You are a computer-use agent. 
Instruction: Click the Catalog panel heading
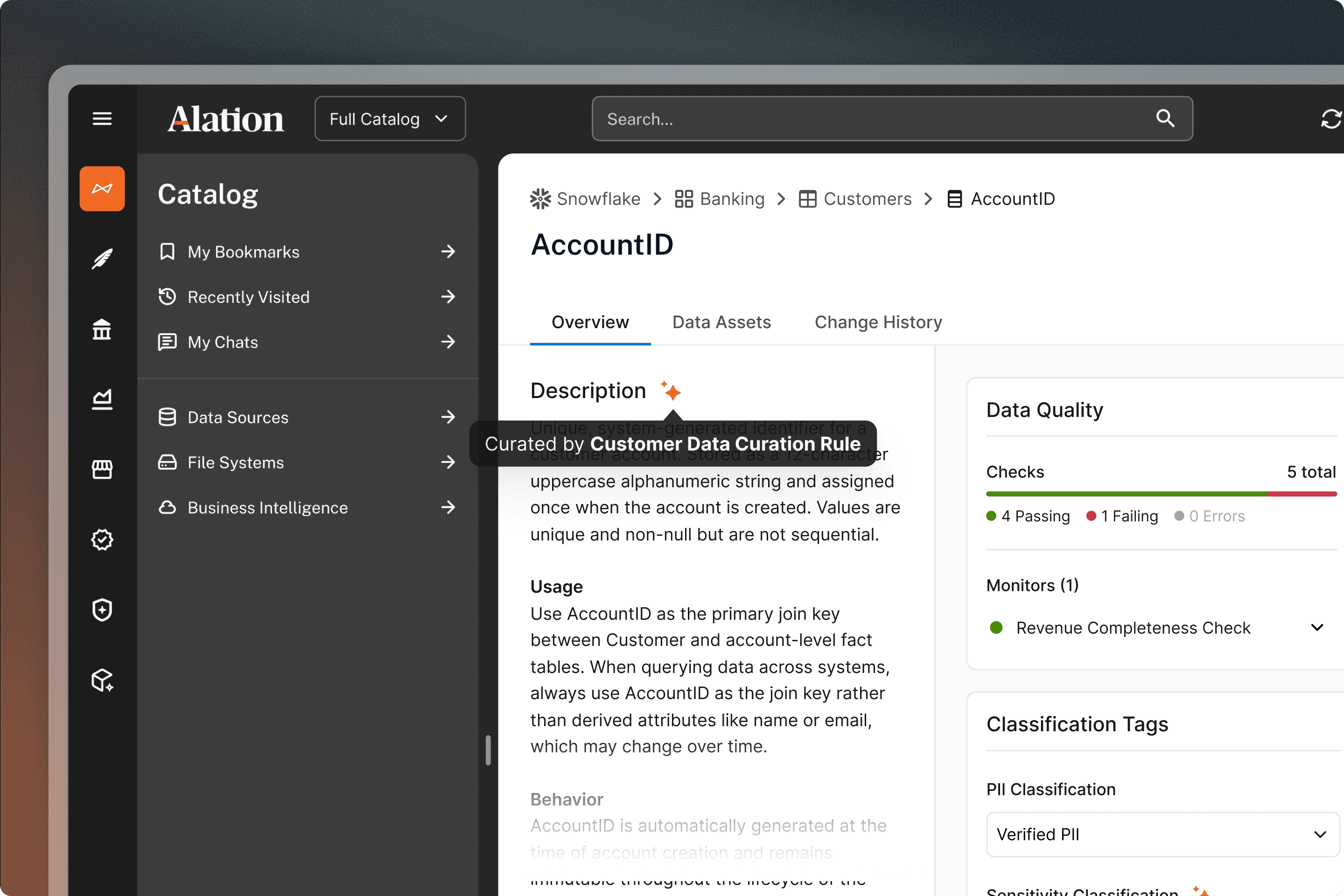pos(208,194)
